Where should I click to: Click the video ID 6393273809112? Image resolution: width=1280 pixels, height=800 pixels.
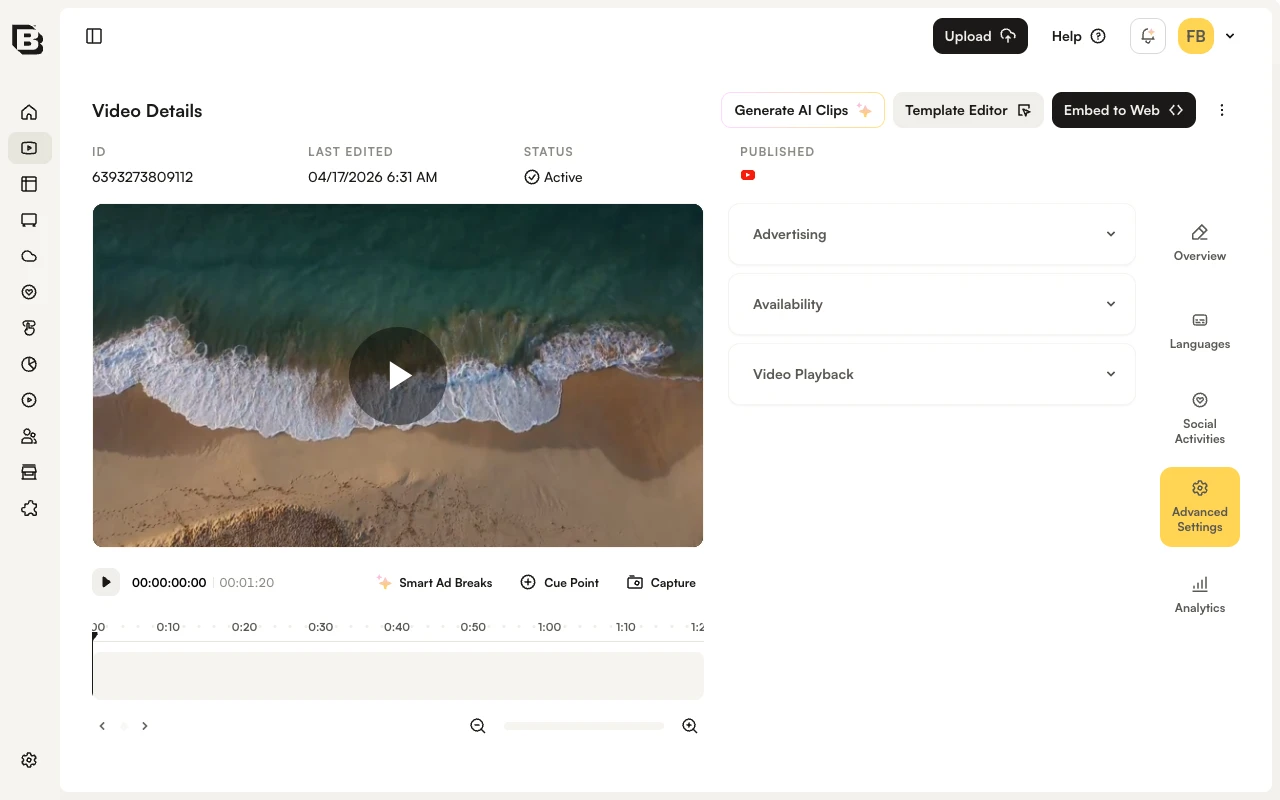pyautogui.click(x=142, y=177)
